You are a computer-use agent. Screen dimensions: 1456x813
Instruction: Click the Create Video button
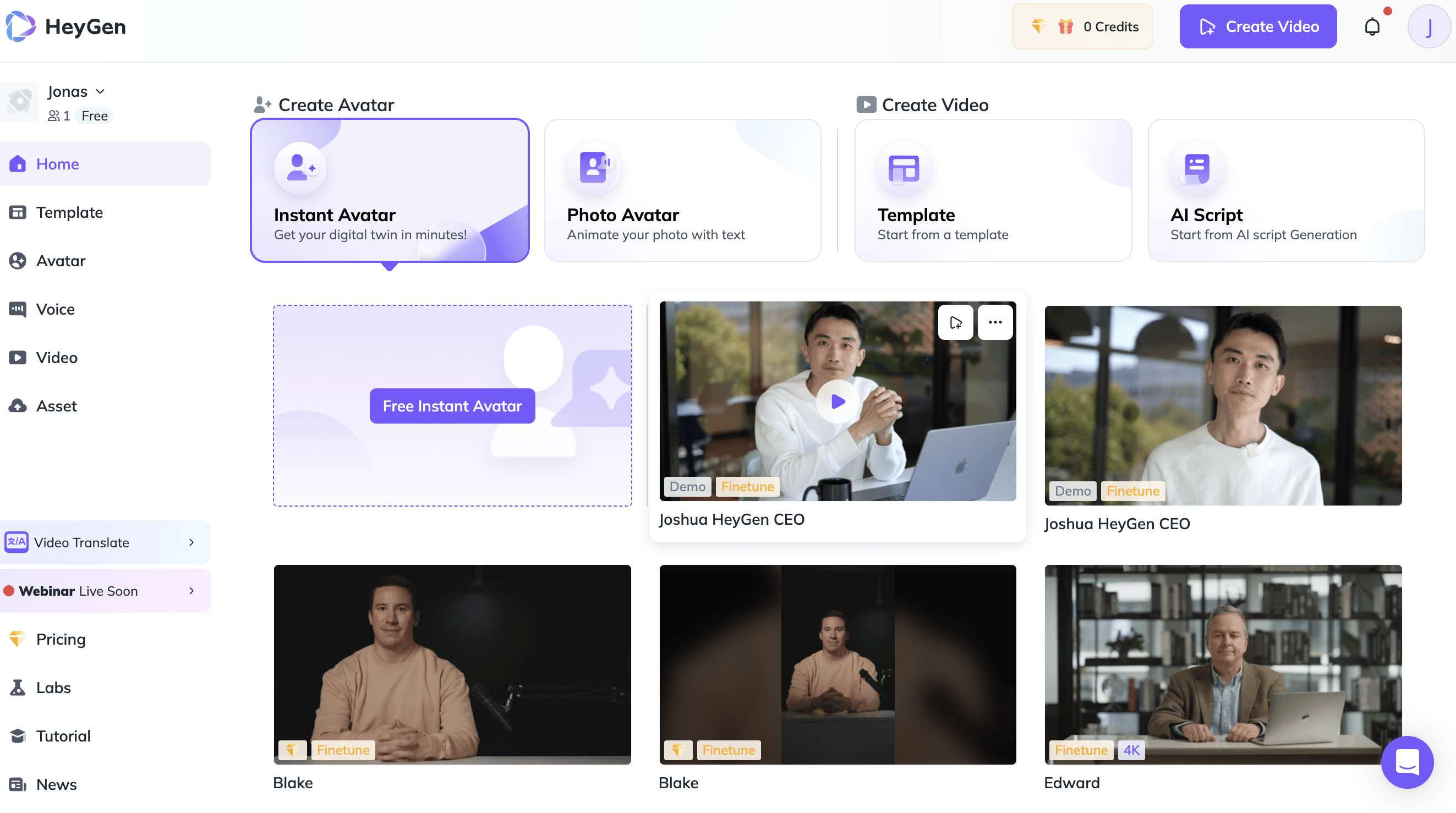tap(1257, 26)
